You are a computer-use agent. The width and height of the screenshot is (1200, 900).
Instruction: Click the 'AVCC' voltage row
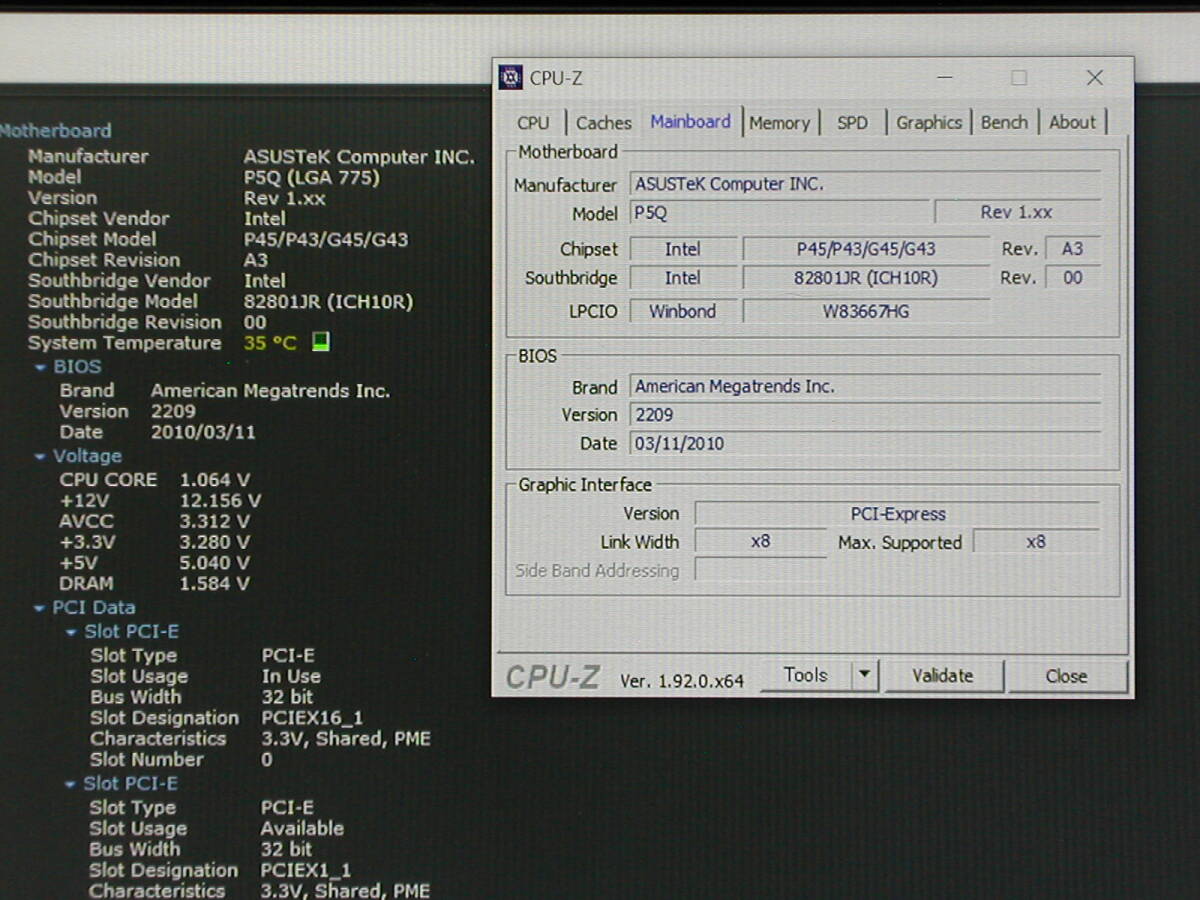point(154,522)
